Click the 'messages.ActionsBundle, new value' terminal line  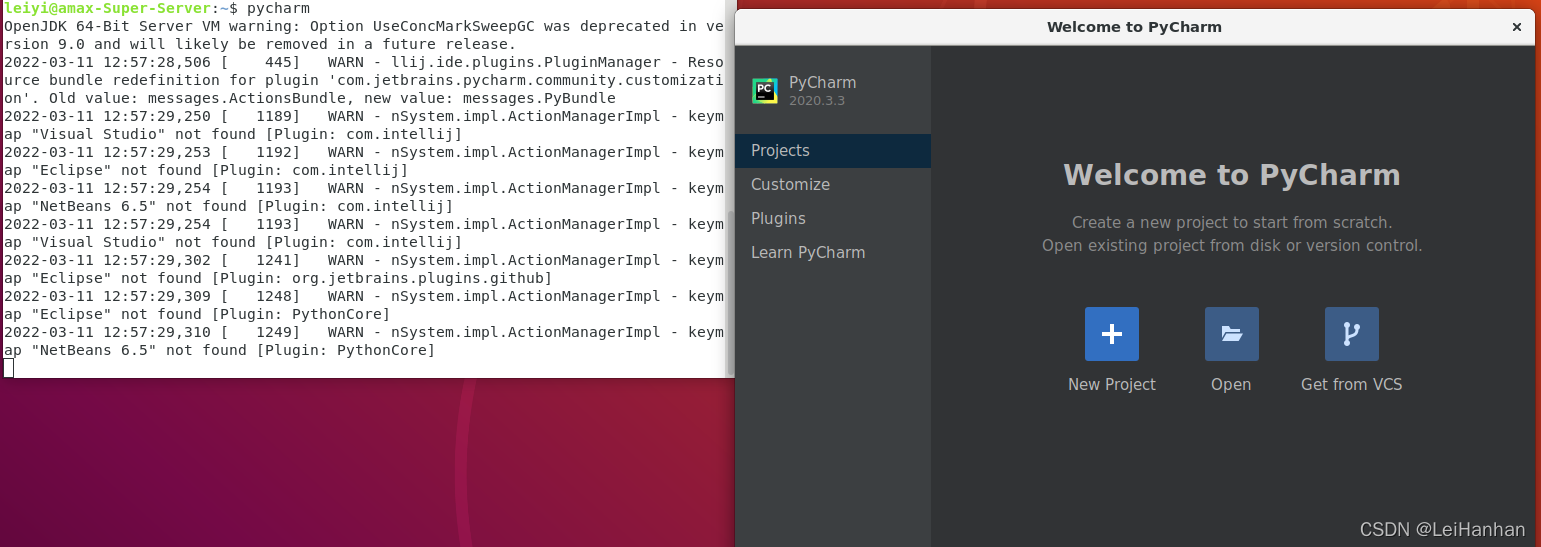tap(310, 98)
